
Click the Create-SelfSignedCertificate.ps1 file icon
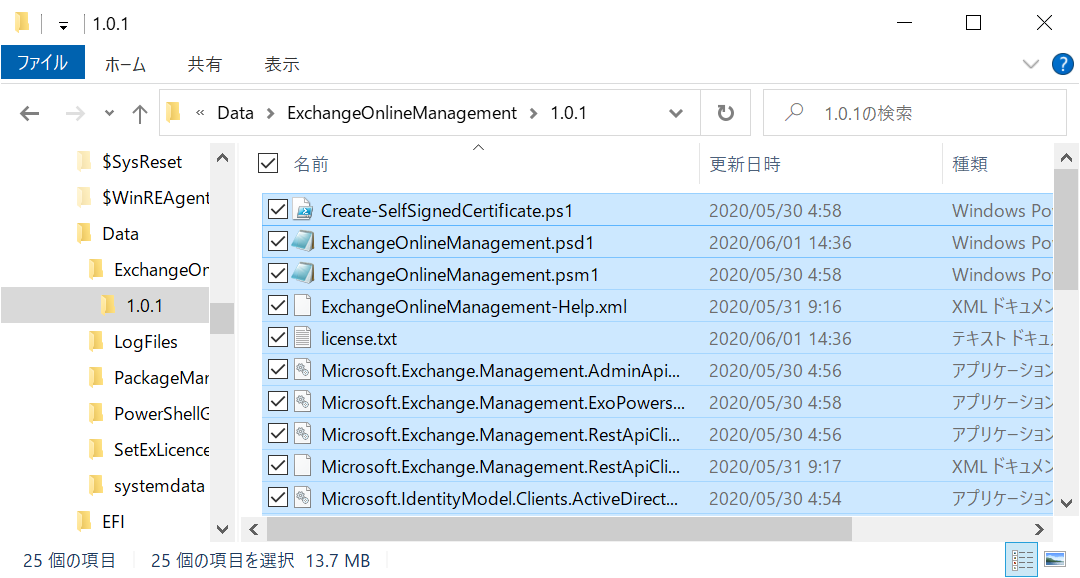click(x=303, y=209)
